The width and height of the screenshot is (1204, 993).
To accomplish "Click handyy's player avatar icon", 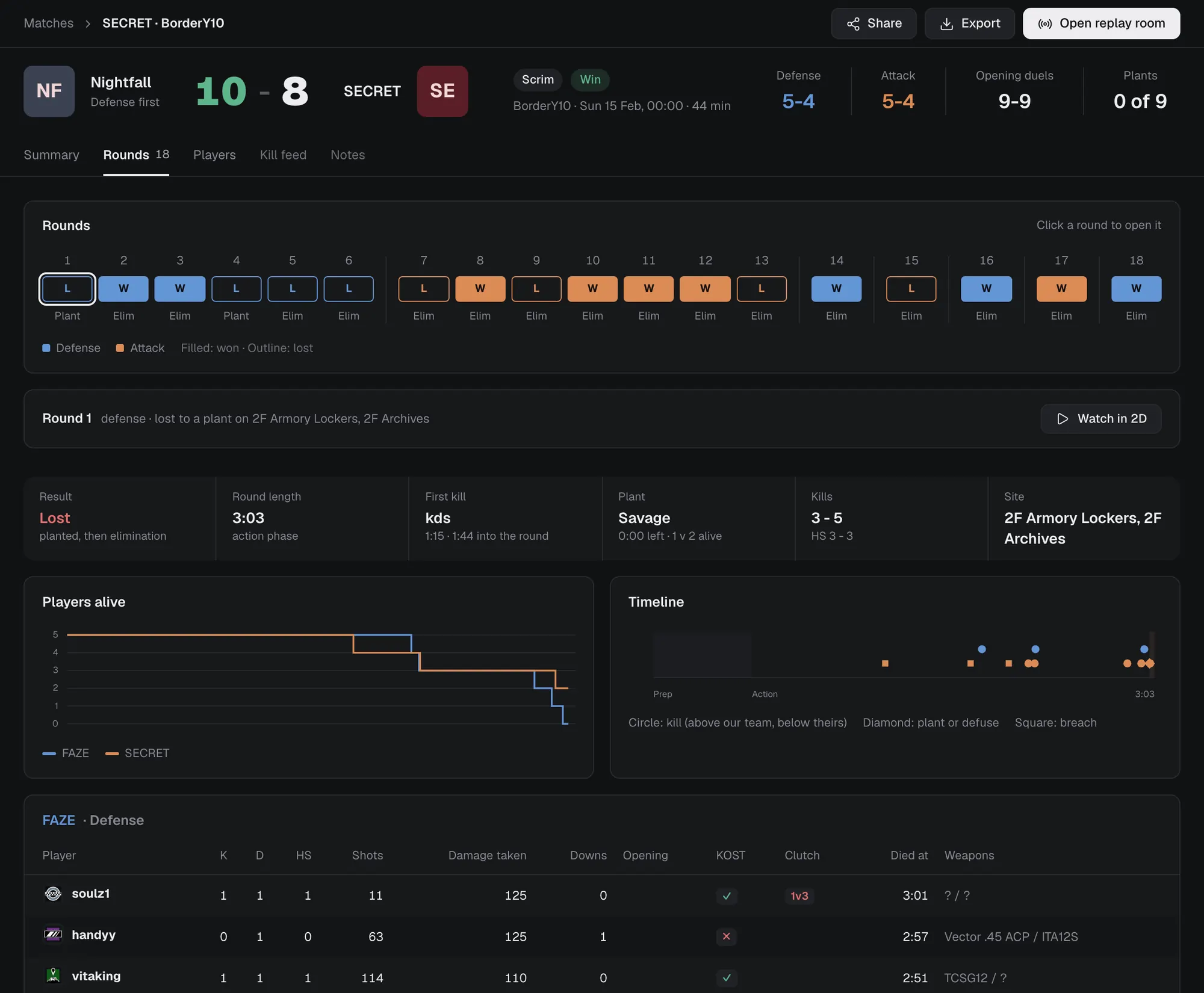I will pos(53,935).
